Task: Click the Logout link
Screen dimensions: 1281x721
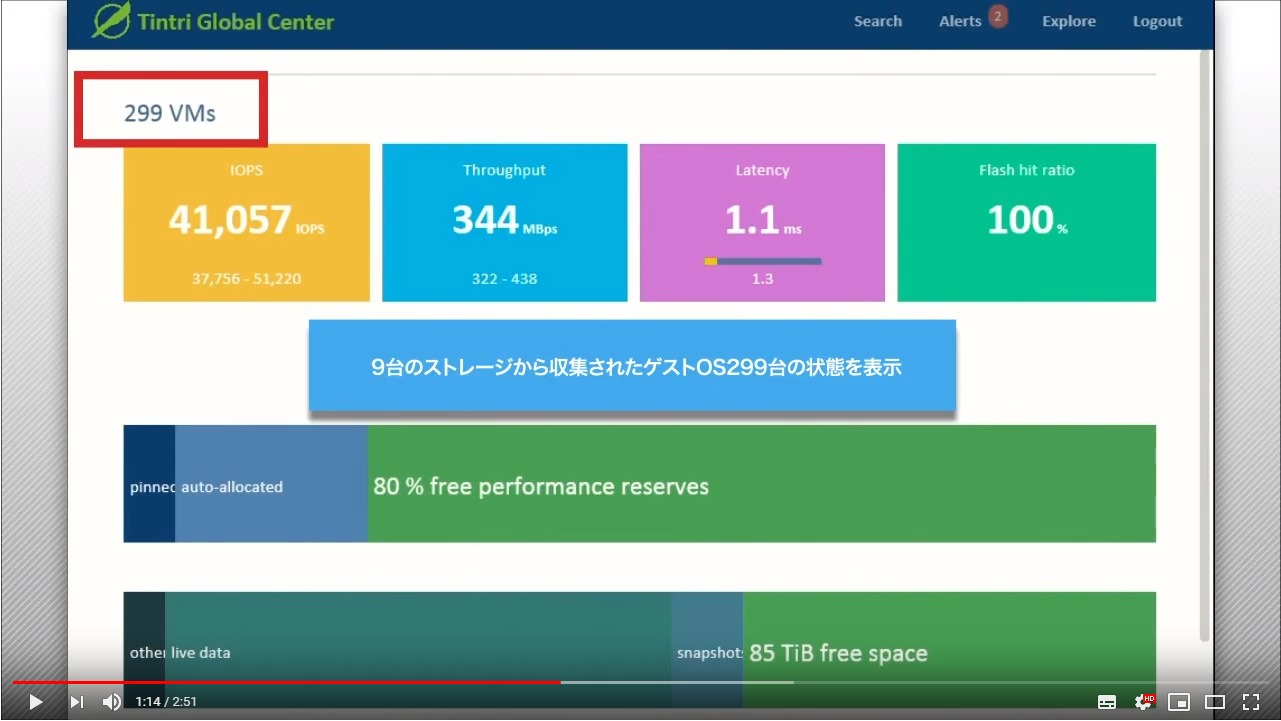Action: pos(1156,20)
